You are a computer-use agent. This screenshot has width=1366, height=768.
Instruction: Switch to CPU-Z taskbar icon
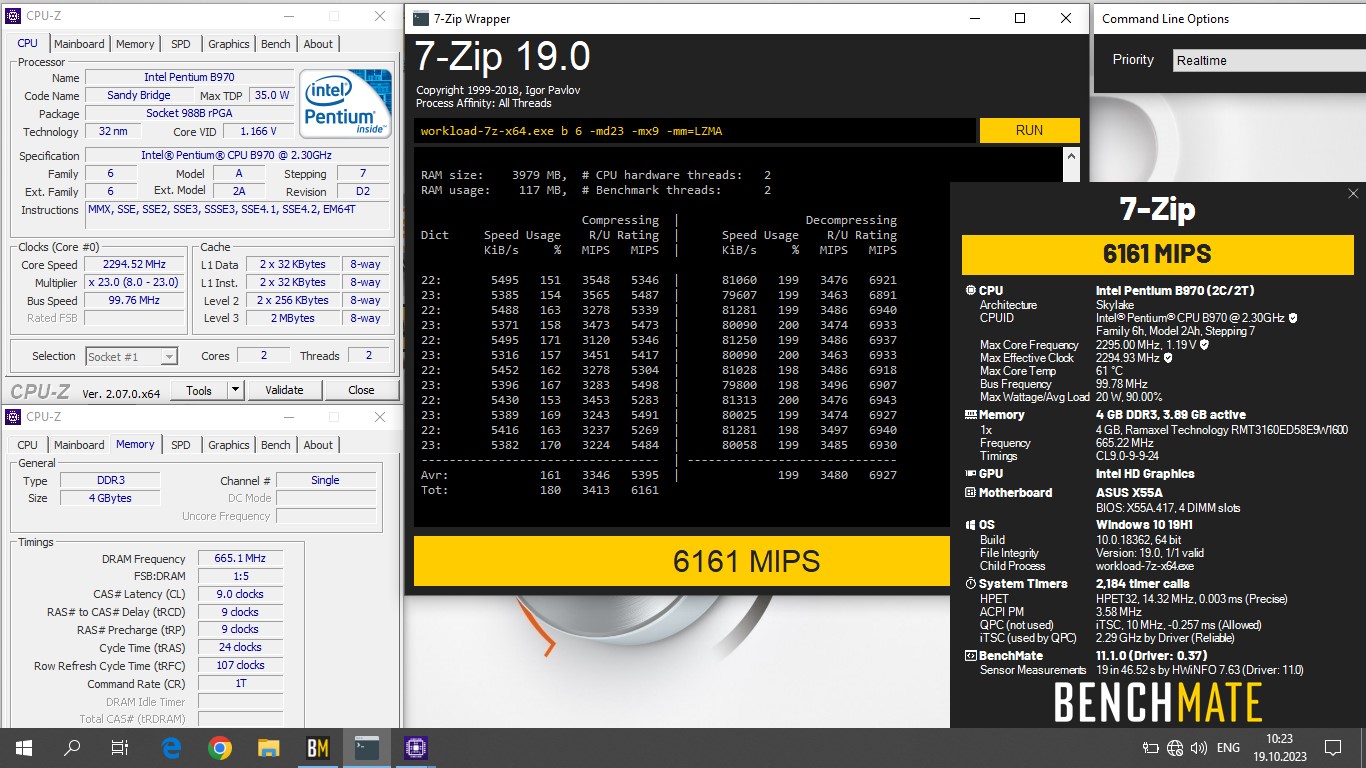tap(416, 747)
